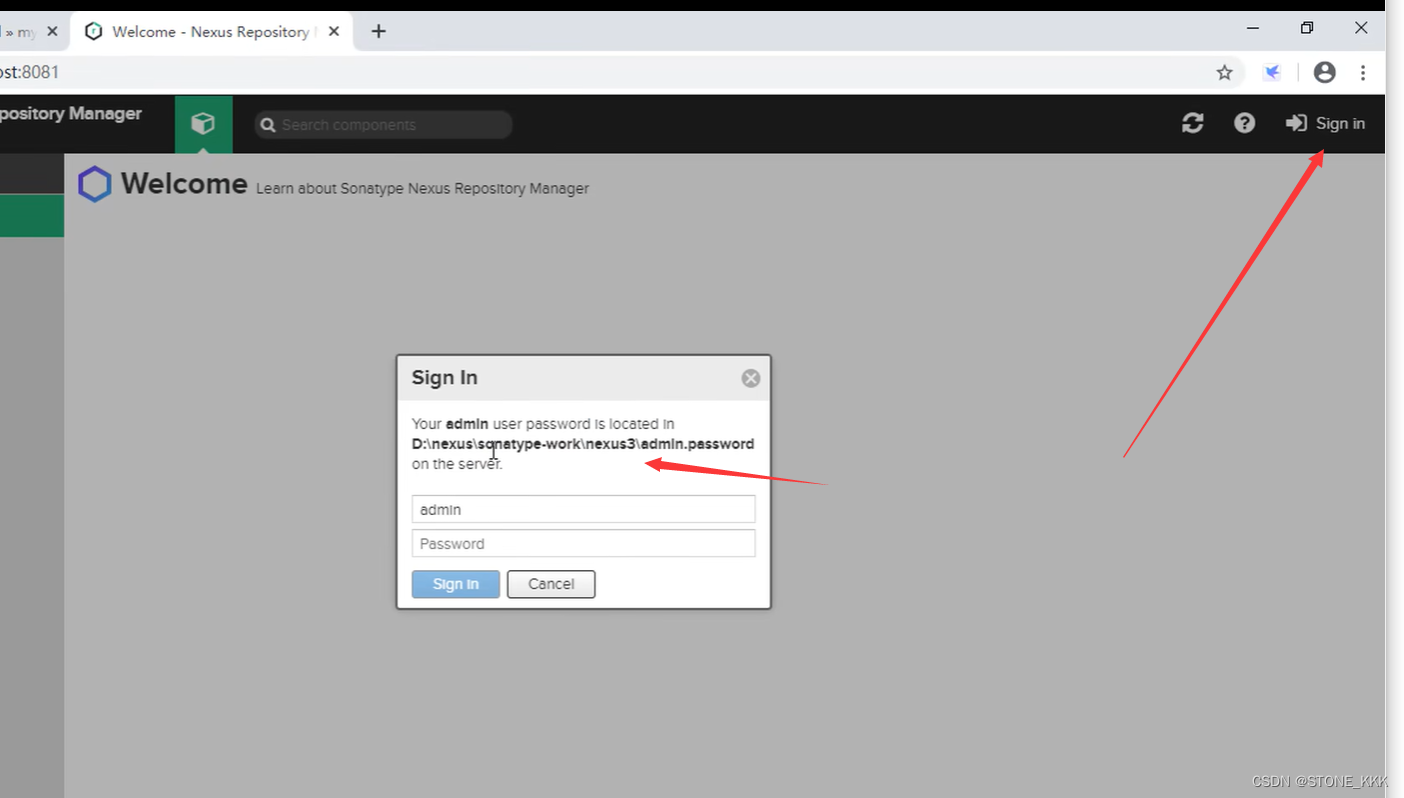Close the Sign In dialog with X
Viewport: 1404px width, 798px height.
[750, 378]
